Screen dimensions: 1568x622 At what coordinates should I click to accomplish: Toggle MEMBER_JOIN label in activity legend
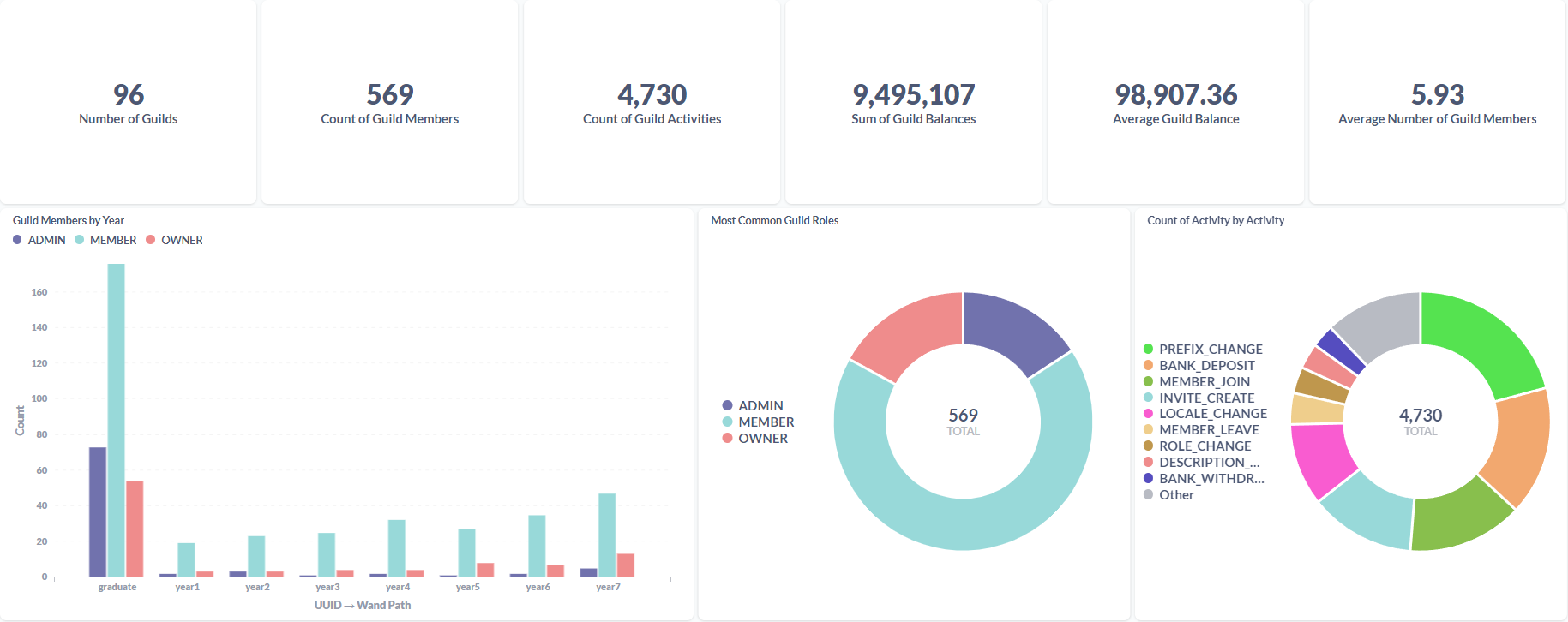click(x=1204, y=382)
